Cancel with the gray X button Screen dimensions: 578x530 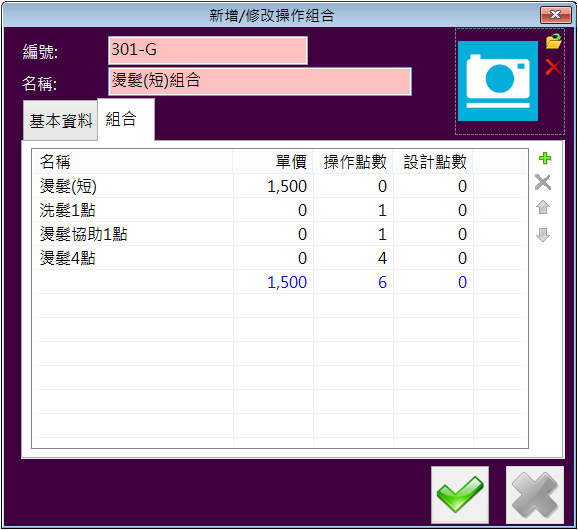coord(535,495)
